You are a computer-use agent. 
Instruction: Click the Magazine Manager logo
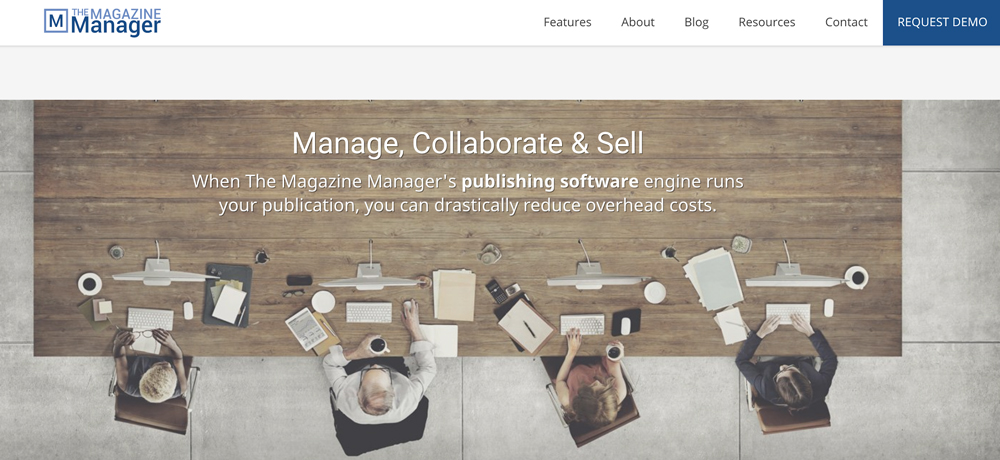[x=103, y=22]
